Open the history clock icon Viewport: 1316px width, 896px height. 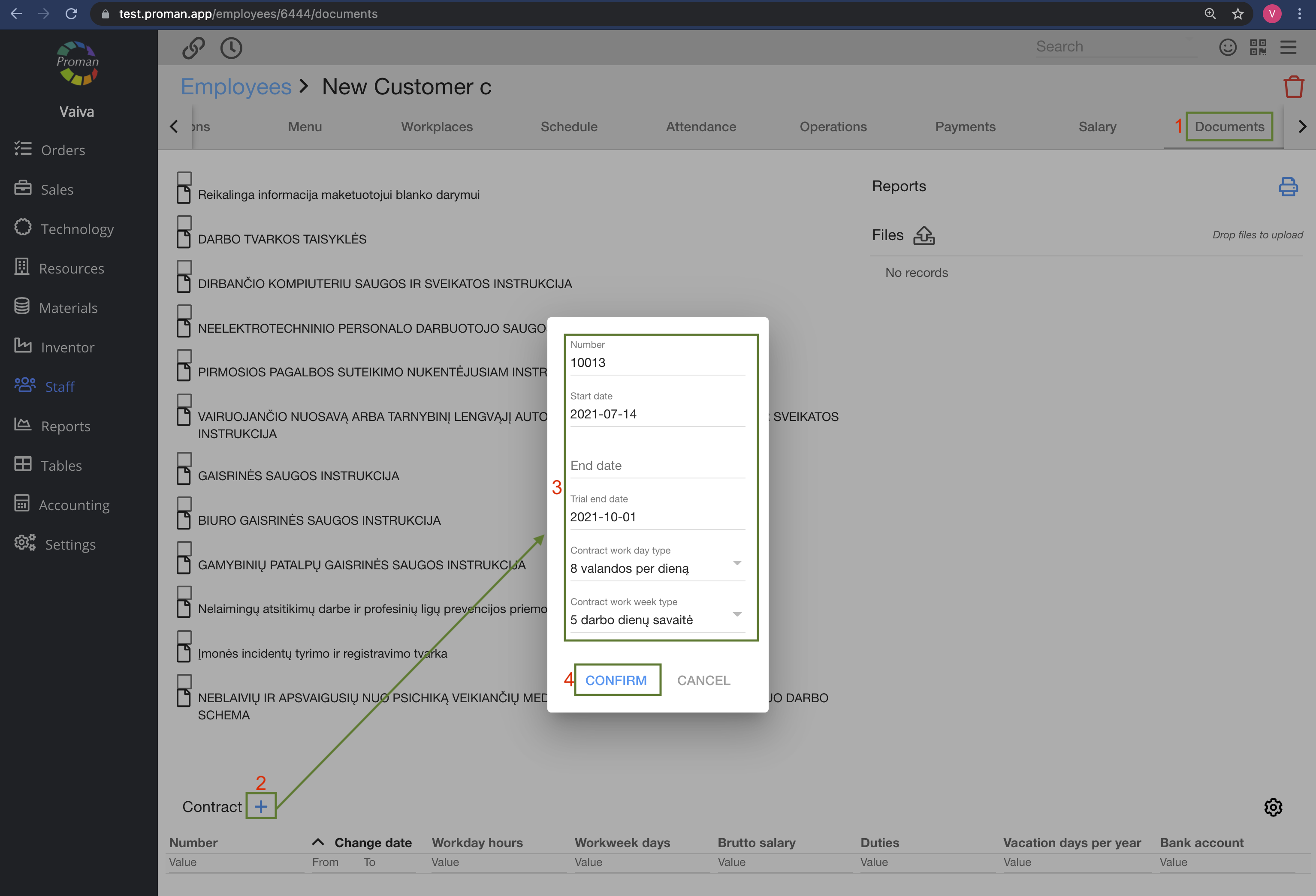(231, 48)
